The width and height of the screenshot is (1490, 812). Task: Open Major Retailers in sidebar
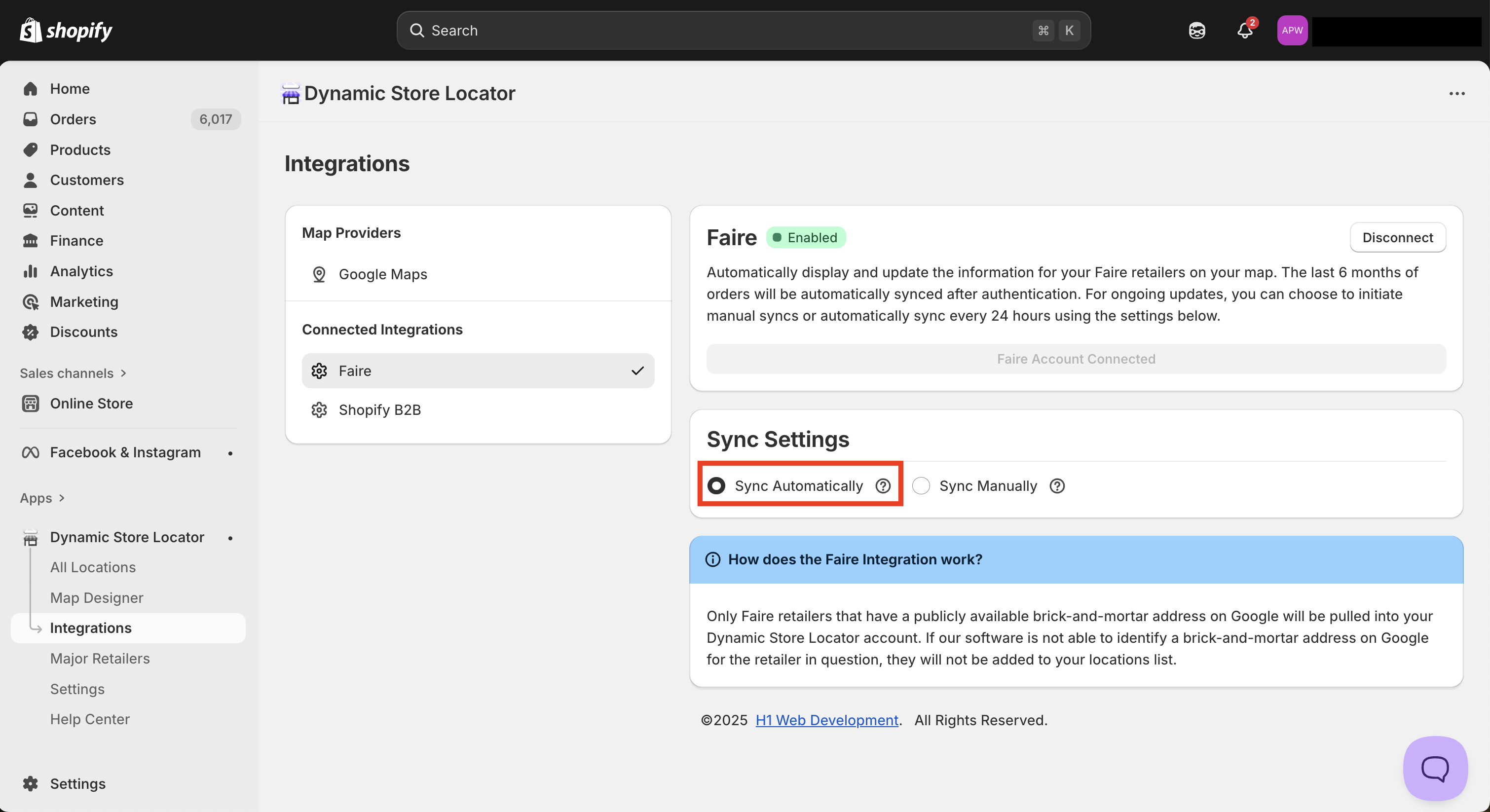[100, 658]
